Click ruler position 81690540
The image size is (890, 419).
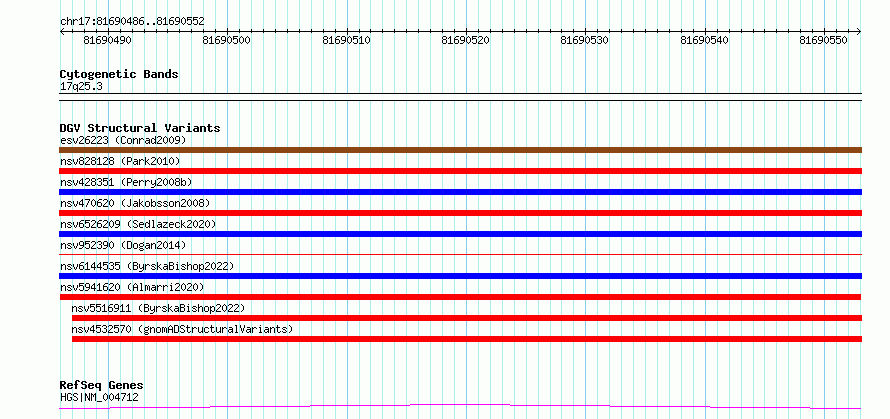point(704,40)
